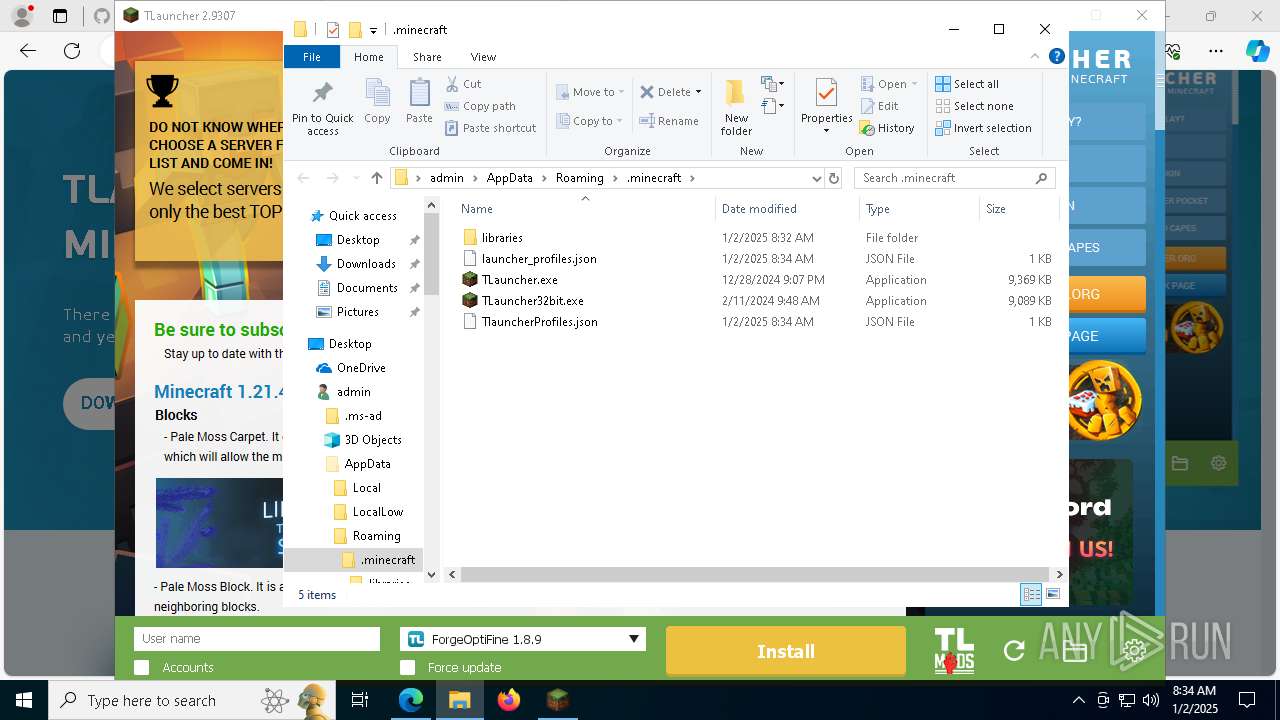Screen dimensions: 1280x720
Task: Open File Explorer taskbar icon
Action: point(460,700)
